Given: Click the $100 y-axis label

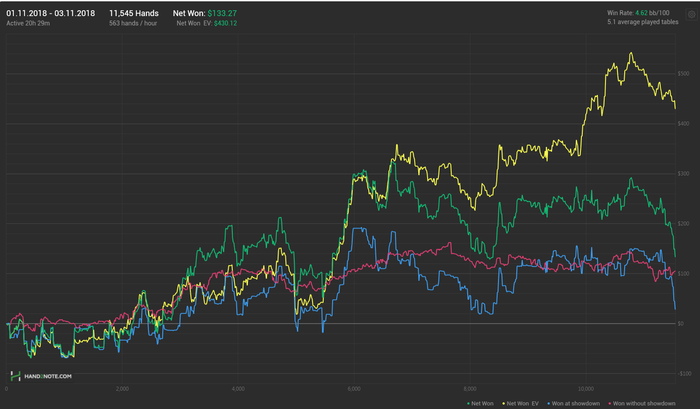Looking at the screenshot, I should coord(683,274).
